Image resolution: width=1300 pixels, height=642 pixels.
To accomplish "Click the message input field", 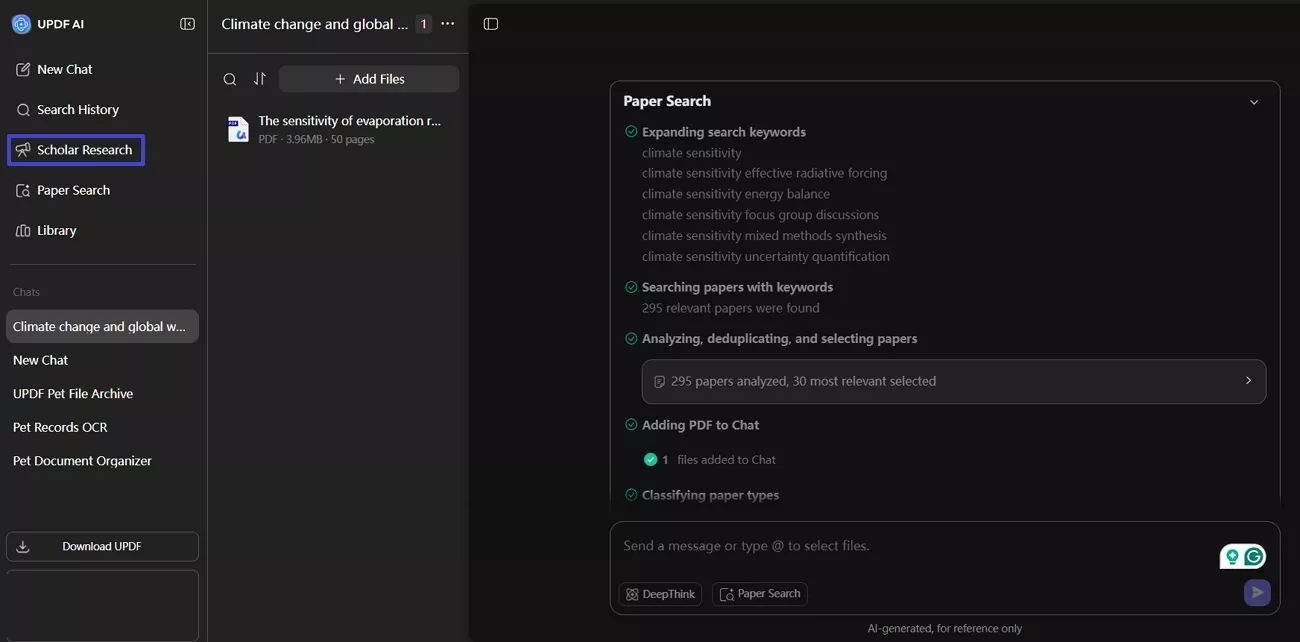I will [900, 546].
